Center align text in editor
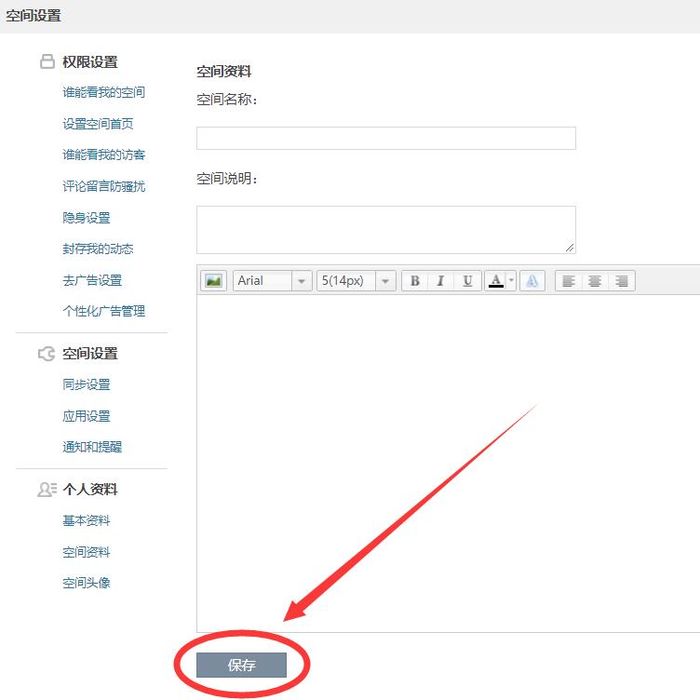This screenshot has height=700, width=700. pyautogui.click(x=595, y=281)
